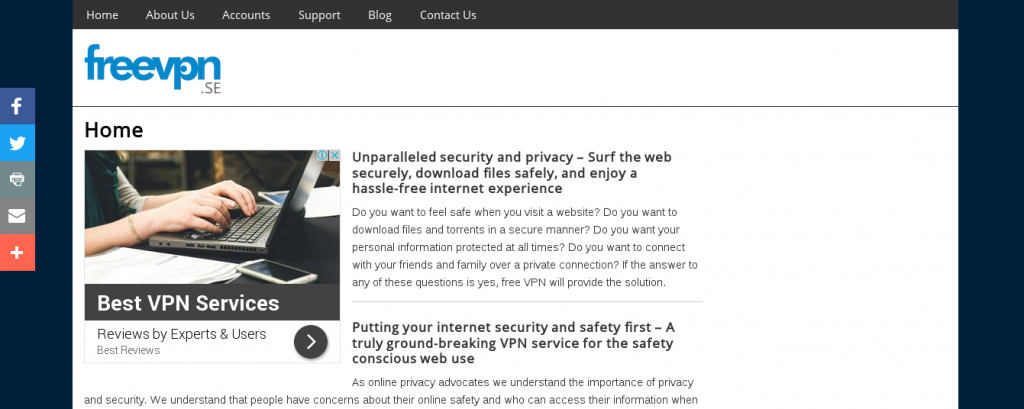Image resolution: width=1024 pixels, height=409 pixels.
Task: Click the ad's round arrow button
Action: [x=310, y=341]
